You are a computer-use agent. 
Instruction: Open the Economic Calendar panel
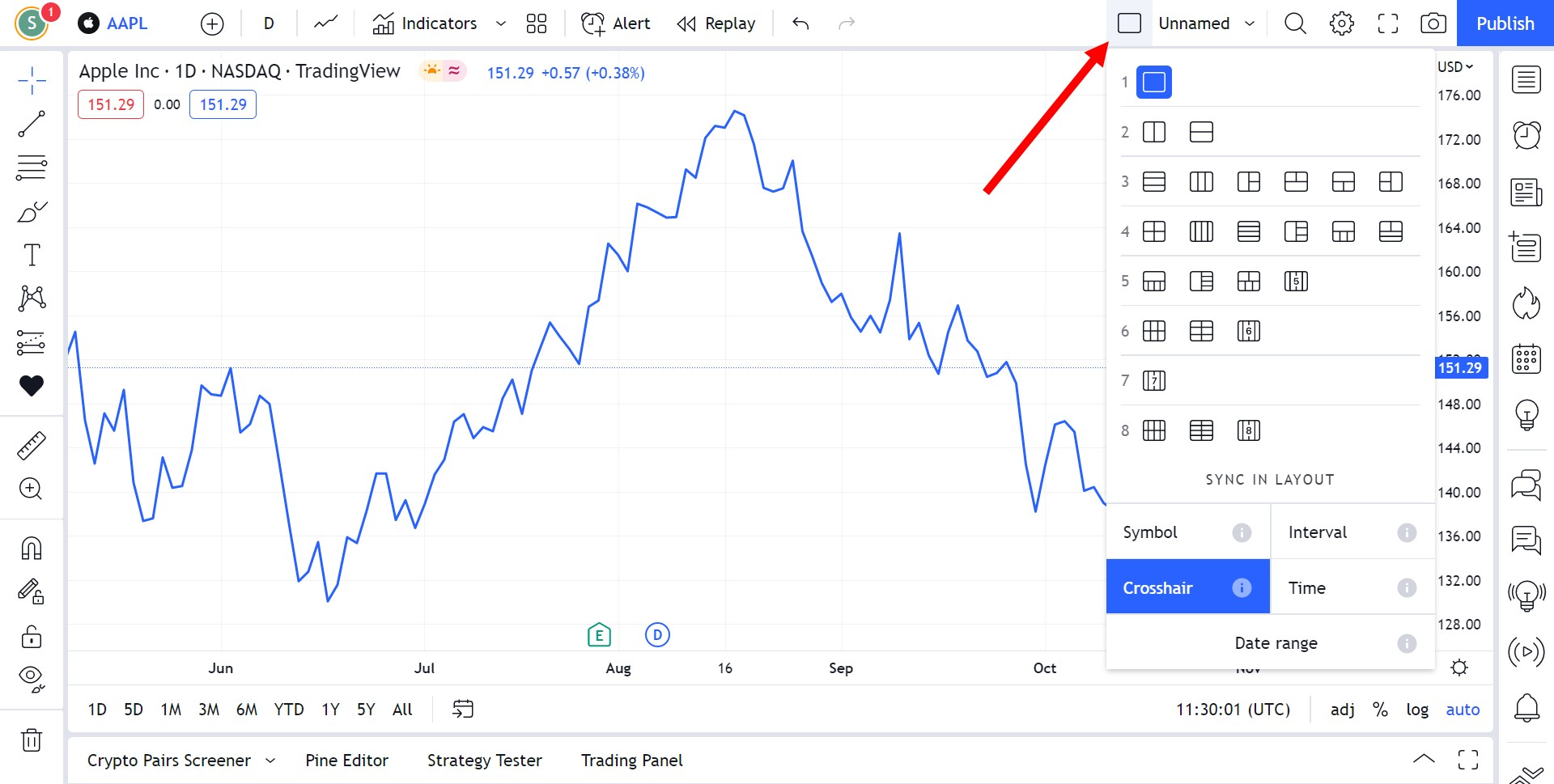click(x=1526, y=358)
